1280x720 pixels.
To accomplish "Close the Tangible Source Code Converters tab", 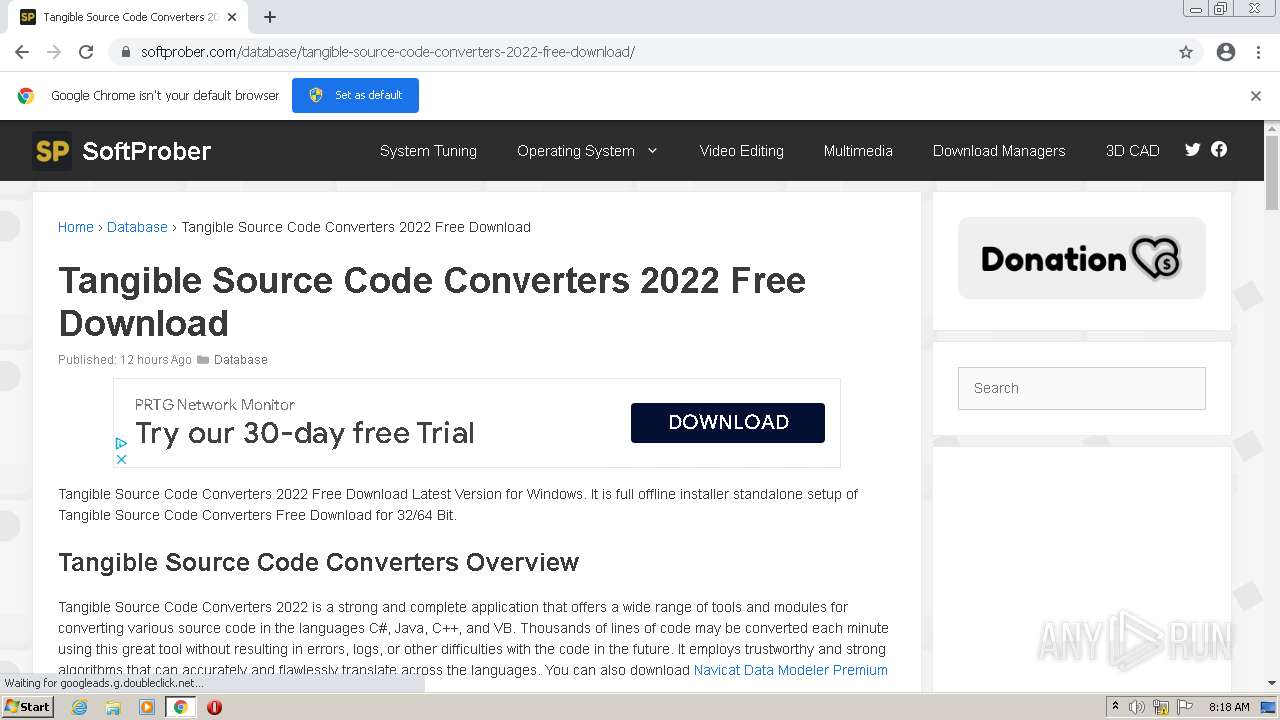I will 232,17.
